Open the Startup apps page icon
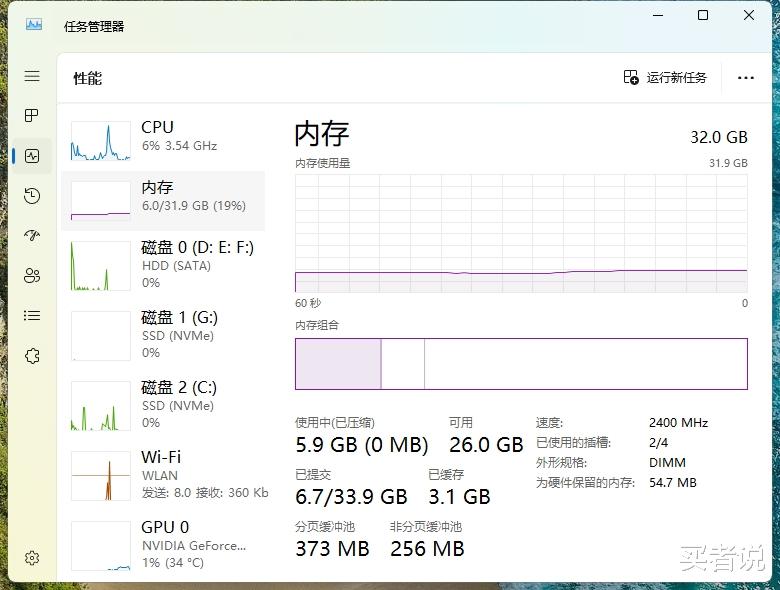 (32, 236)
